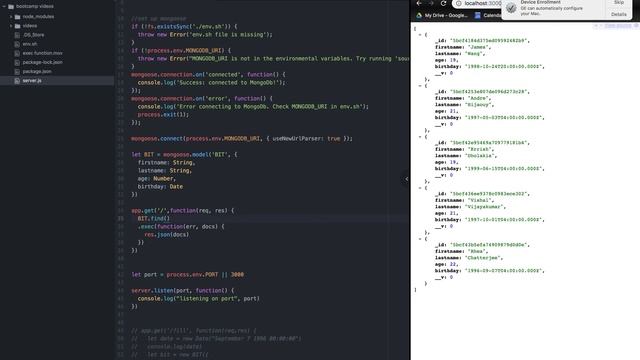Screen dimensions: 640x360
Task: Click the server.listen(port, function() line
Action: click(x=183, y=291)
